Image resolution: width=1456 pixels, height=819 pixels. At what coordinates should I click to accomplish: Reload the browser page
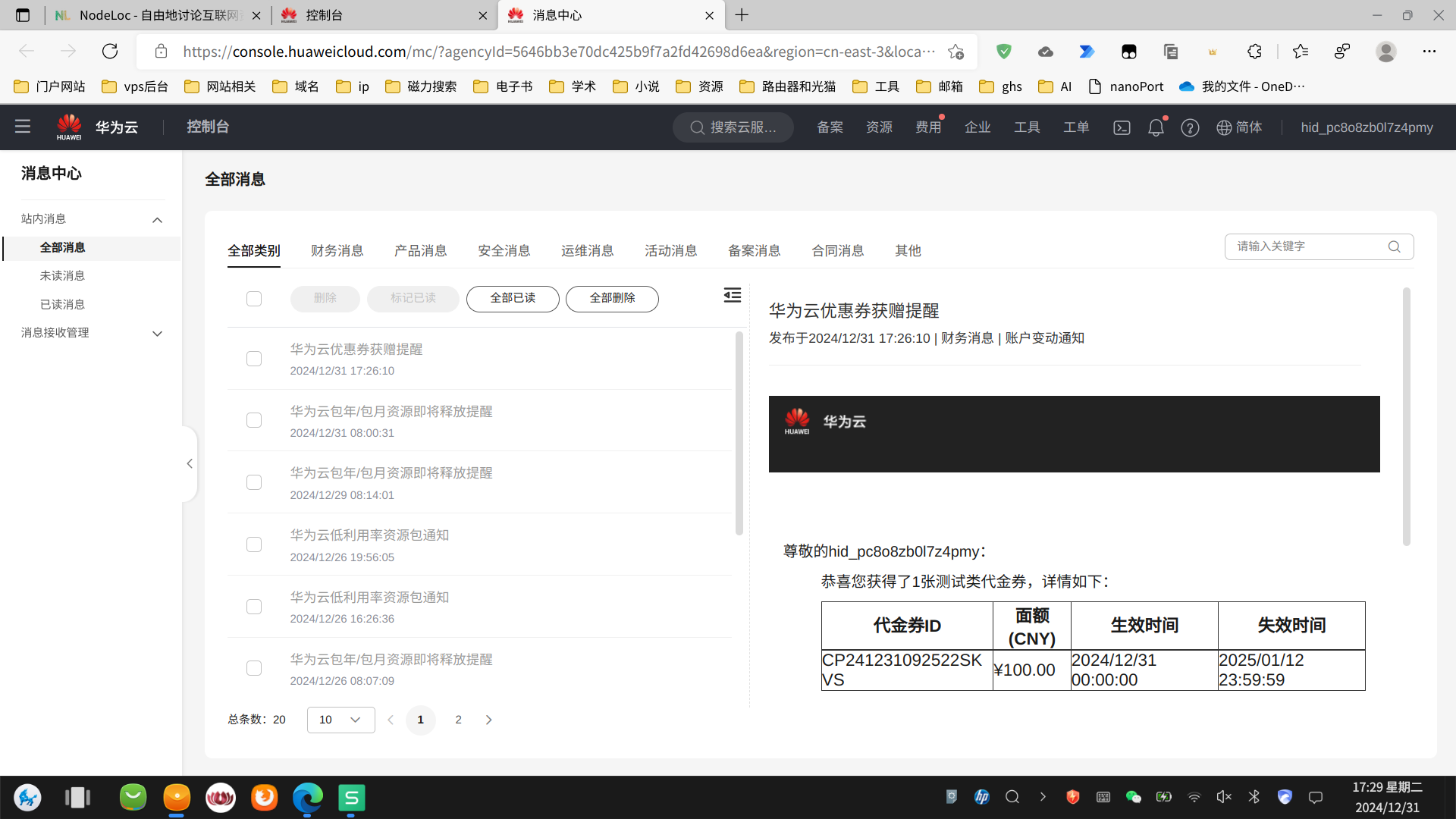coord(110,52)
